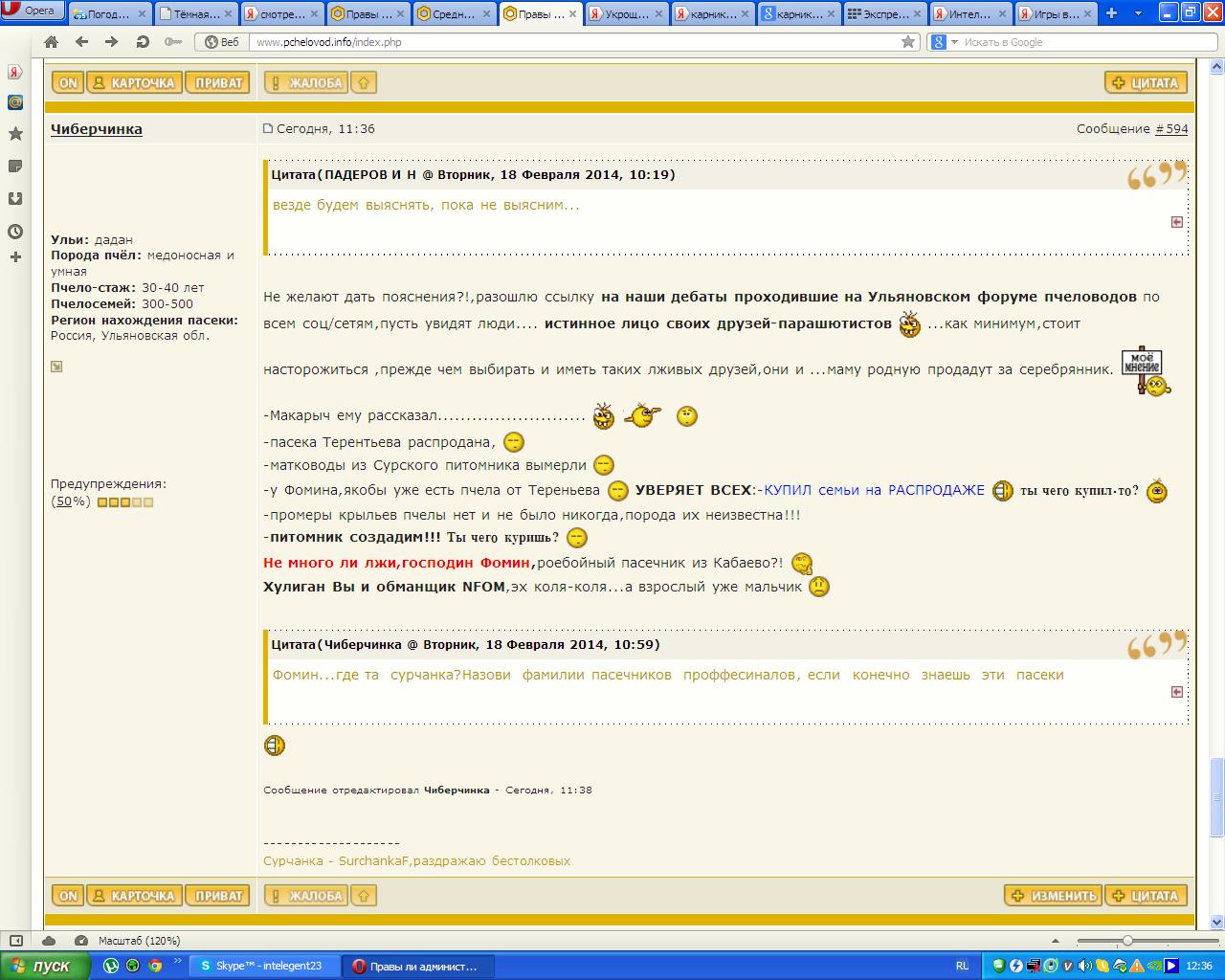Screen dimensions: 1225x980
Task: Switch to the Экспре... tab
Action: (886, 13)
